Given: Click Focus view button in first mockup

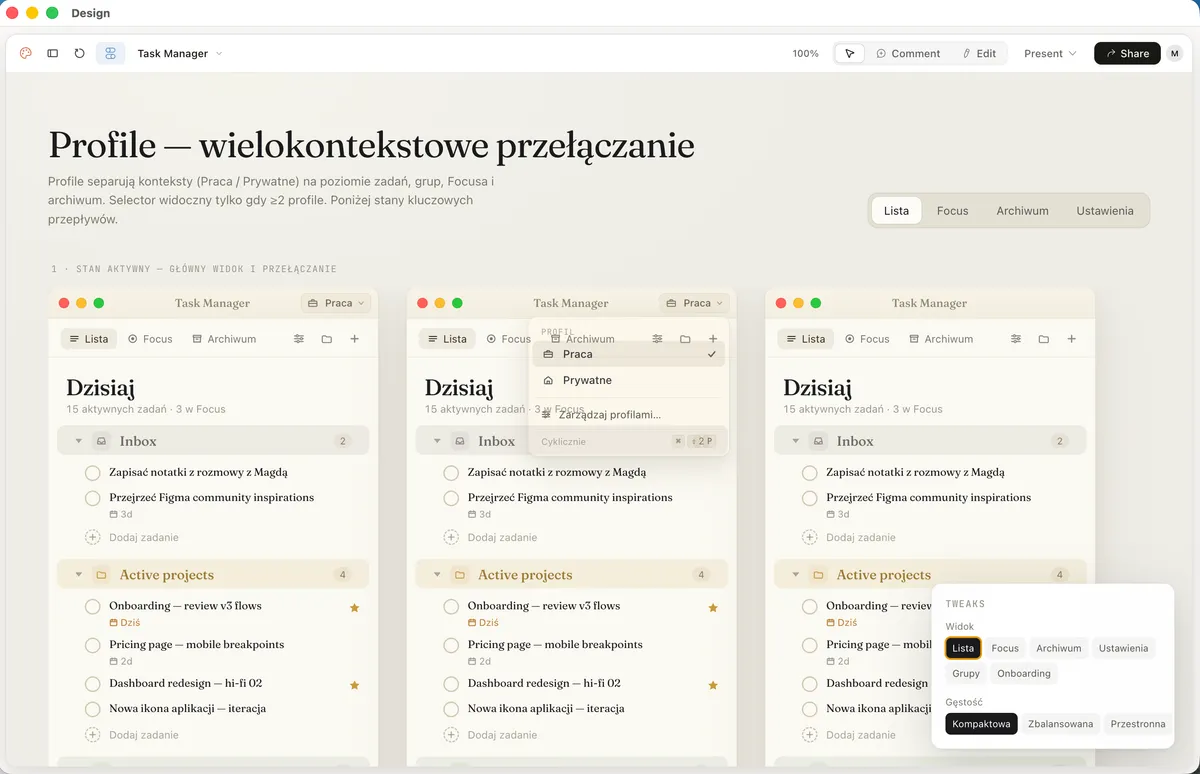Looking at the screenshot, I should (150, 339).
